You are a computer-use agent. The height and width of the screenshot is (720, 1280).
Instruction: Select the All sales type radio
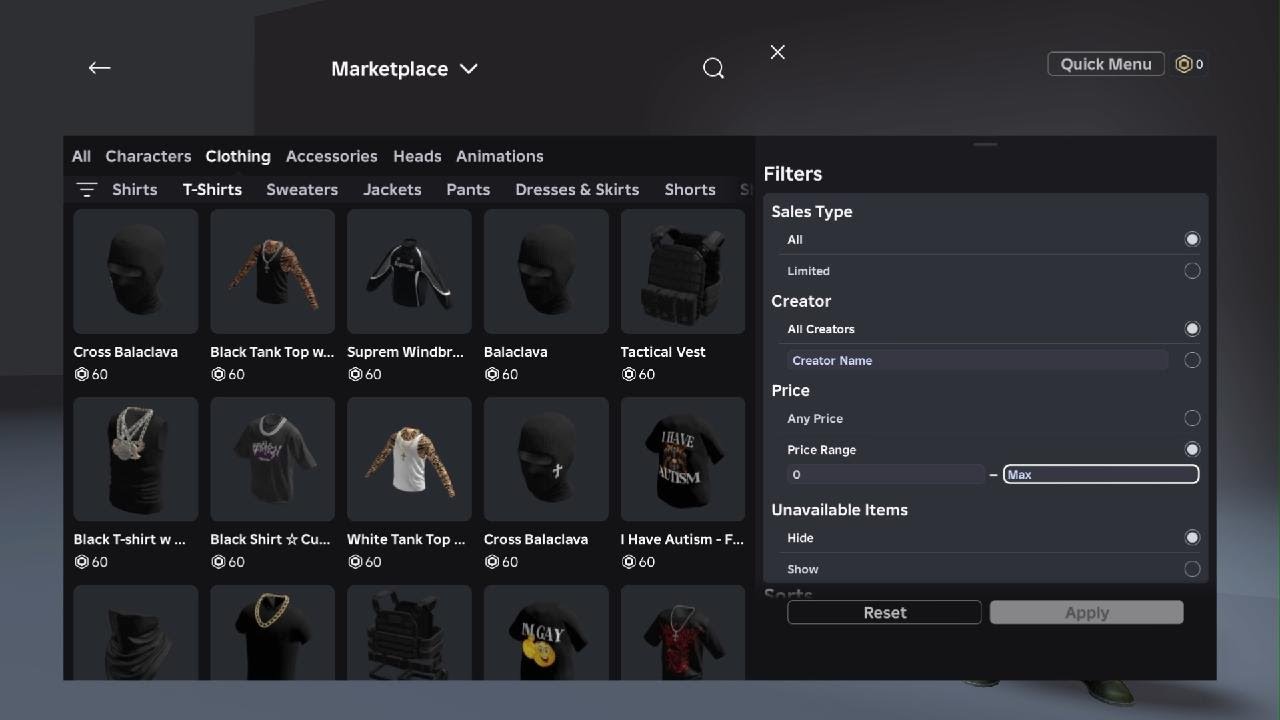click(1192, 239)
